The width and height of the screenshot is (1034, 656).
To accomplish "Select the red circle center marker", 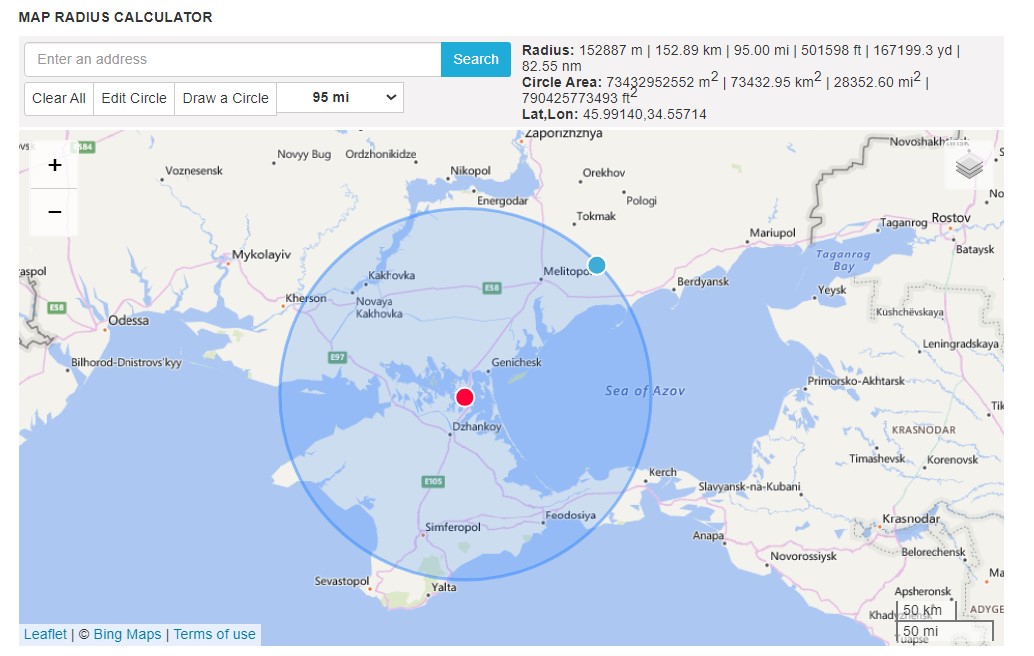I will click(x=465, y=397).
